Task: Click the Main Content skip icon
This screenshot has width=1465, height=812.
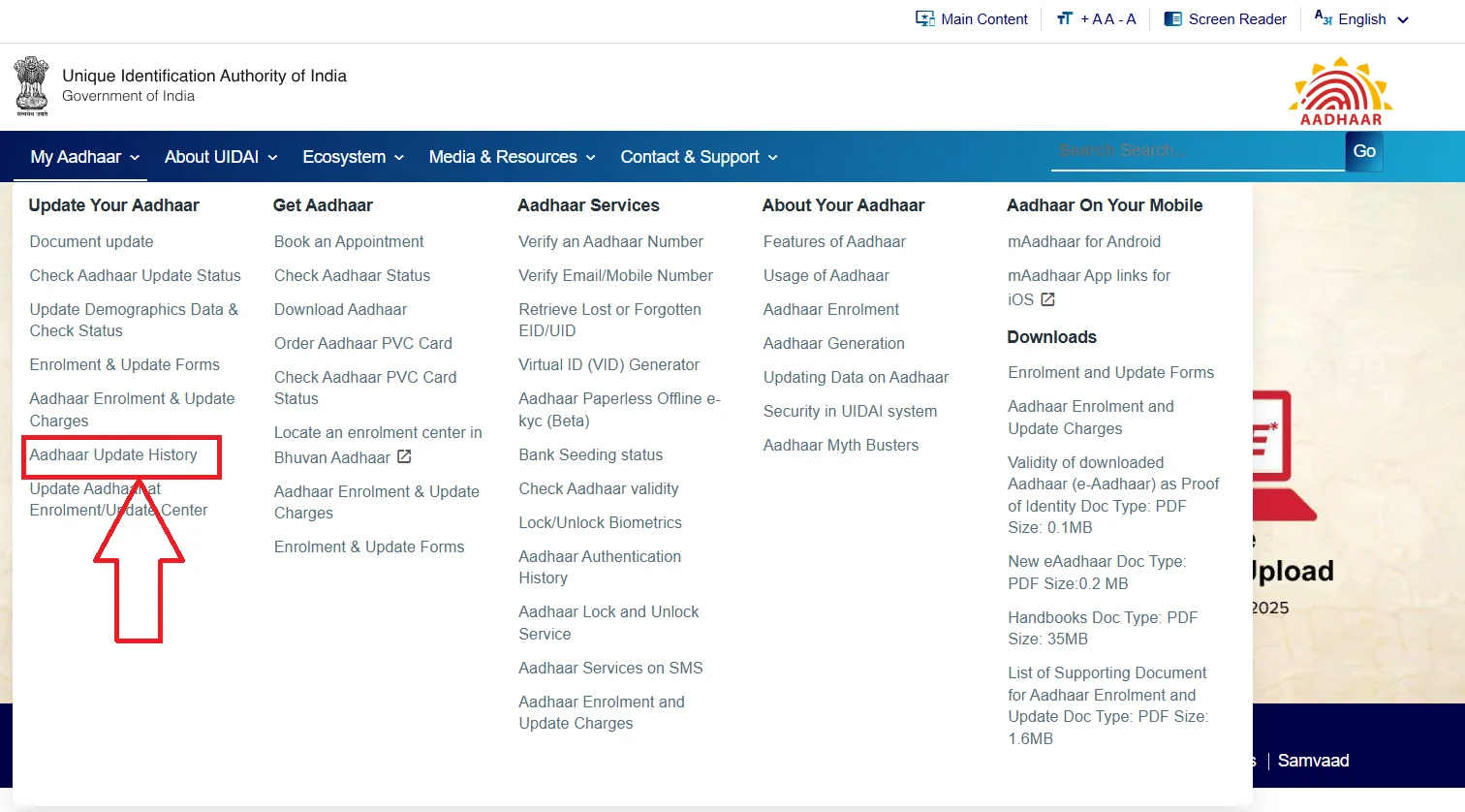Action: click(x=924, y=19)
